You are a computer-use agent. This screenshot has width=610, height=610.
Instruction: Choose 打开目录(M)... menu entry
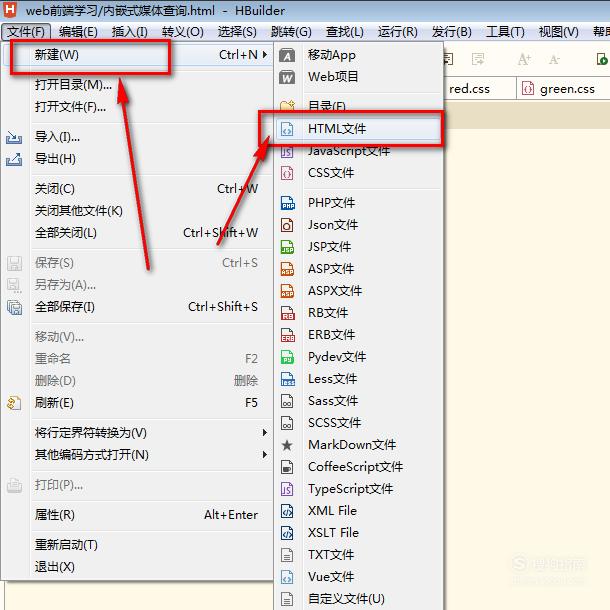tap(138, 85)
